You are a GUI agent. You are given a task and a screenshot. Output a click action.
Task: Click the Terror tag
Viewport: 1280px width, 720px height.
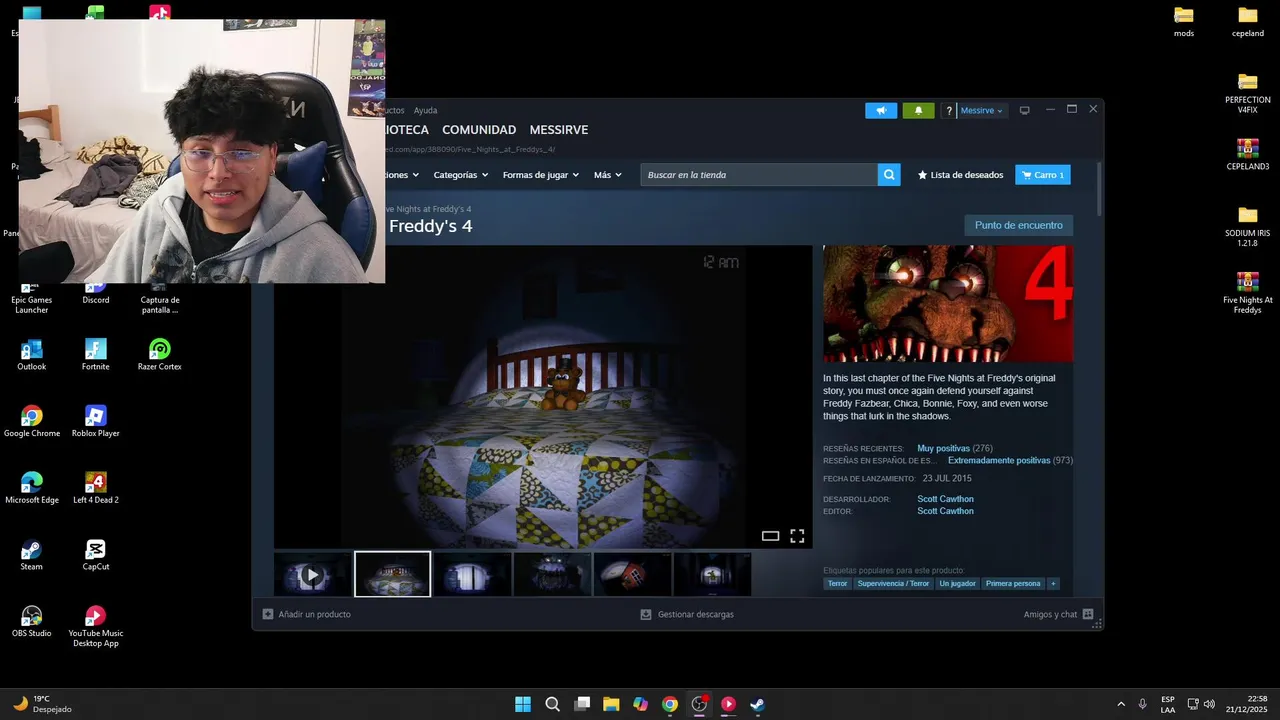click(837, 583)
